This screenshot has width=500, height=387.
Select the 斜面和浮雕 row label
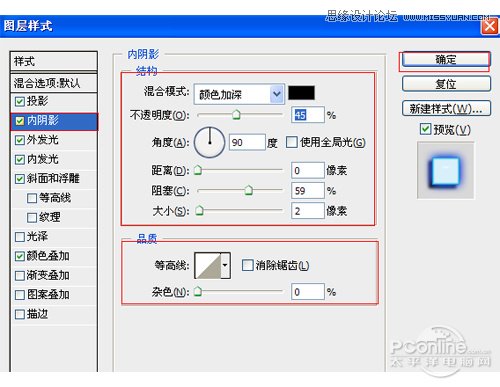53,178
